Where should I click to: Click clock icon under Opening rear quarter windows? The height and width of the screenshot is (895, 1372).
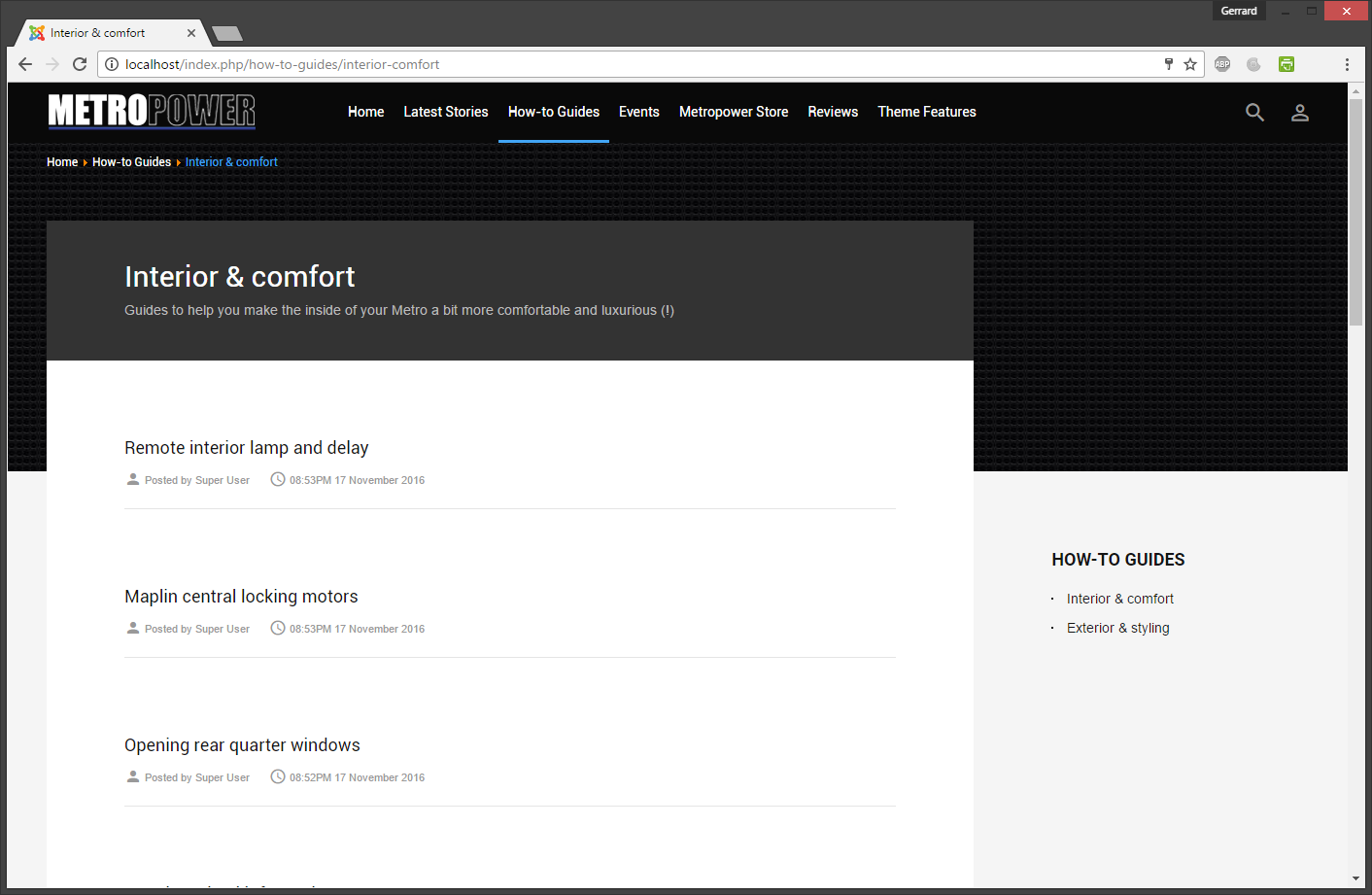[x=278, y=776]
